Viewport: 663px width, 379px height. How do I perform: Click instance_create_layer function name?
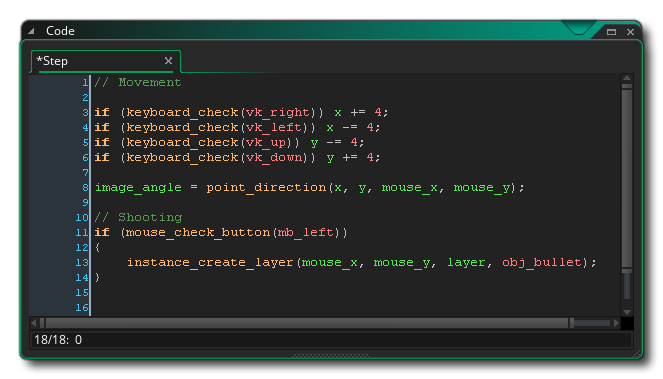coord(210,263)
